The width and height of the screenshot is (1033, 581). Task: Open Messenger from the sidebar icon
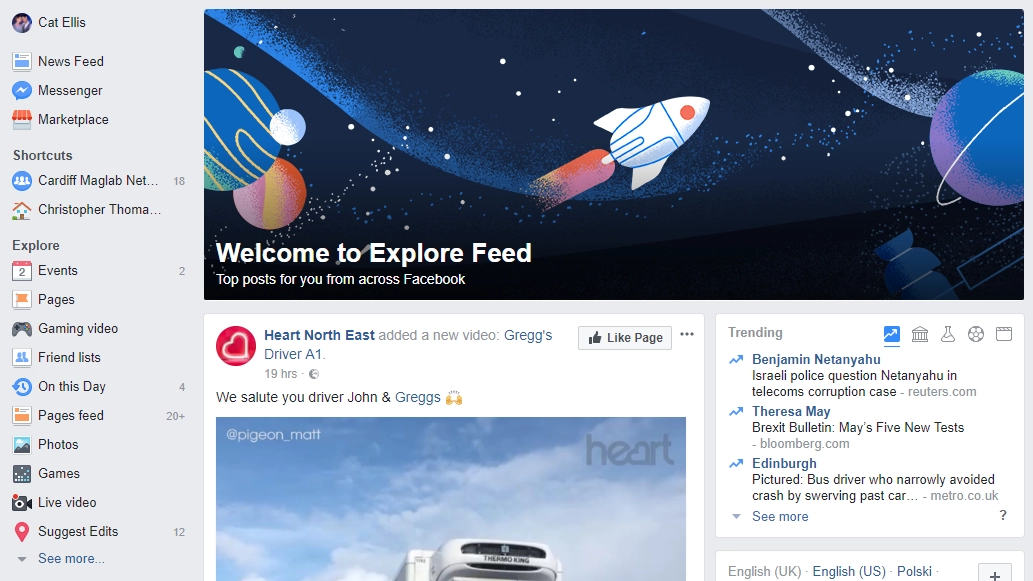coord(22,90)
